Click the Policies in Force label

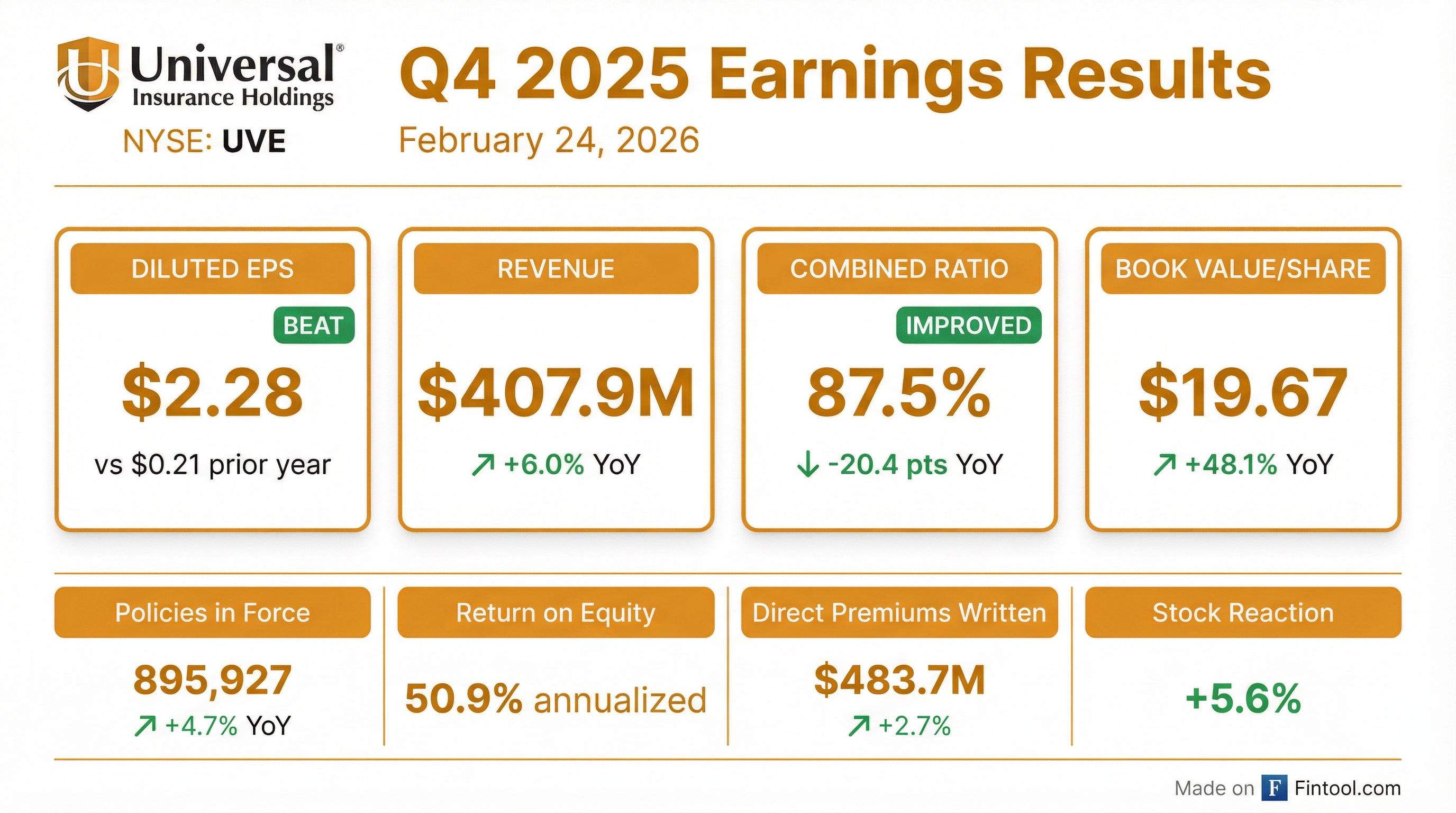click(x=213, y=613)
